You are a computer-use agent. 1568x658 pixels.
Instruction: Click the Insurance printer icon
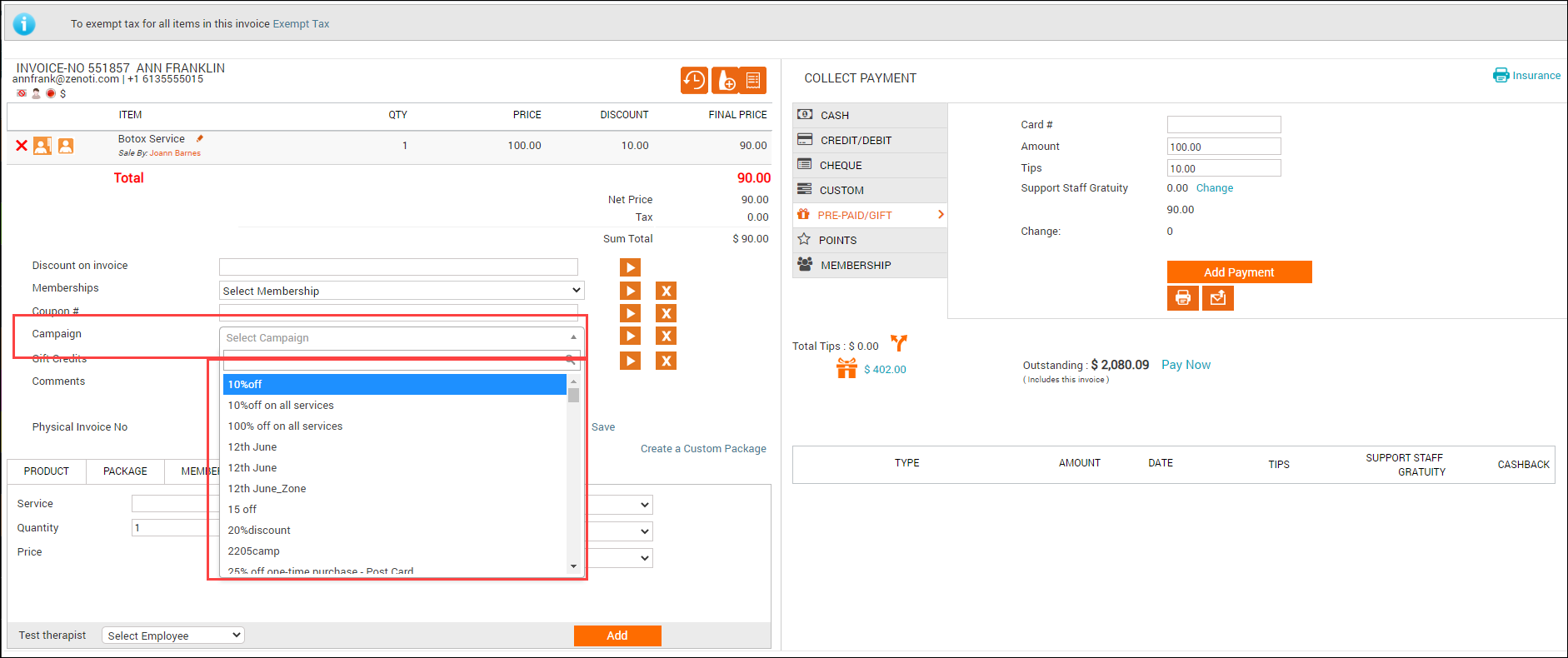pyautogui.click(x=1501, y=75)
